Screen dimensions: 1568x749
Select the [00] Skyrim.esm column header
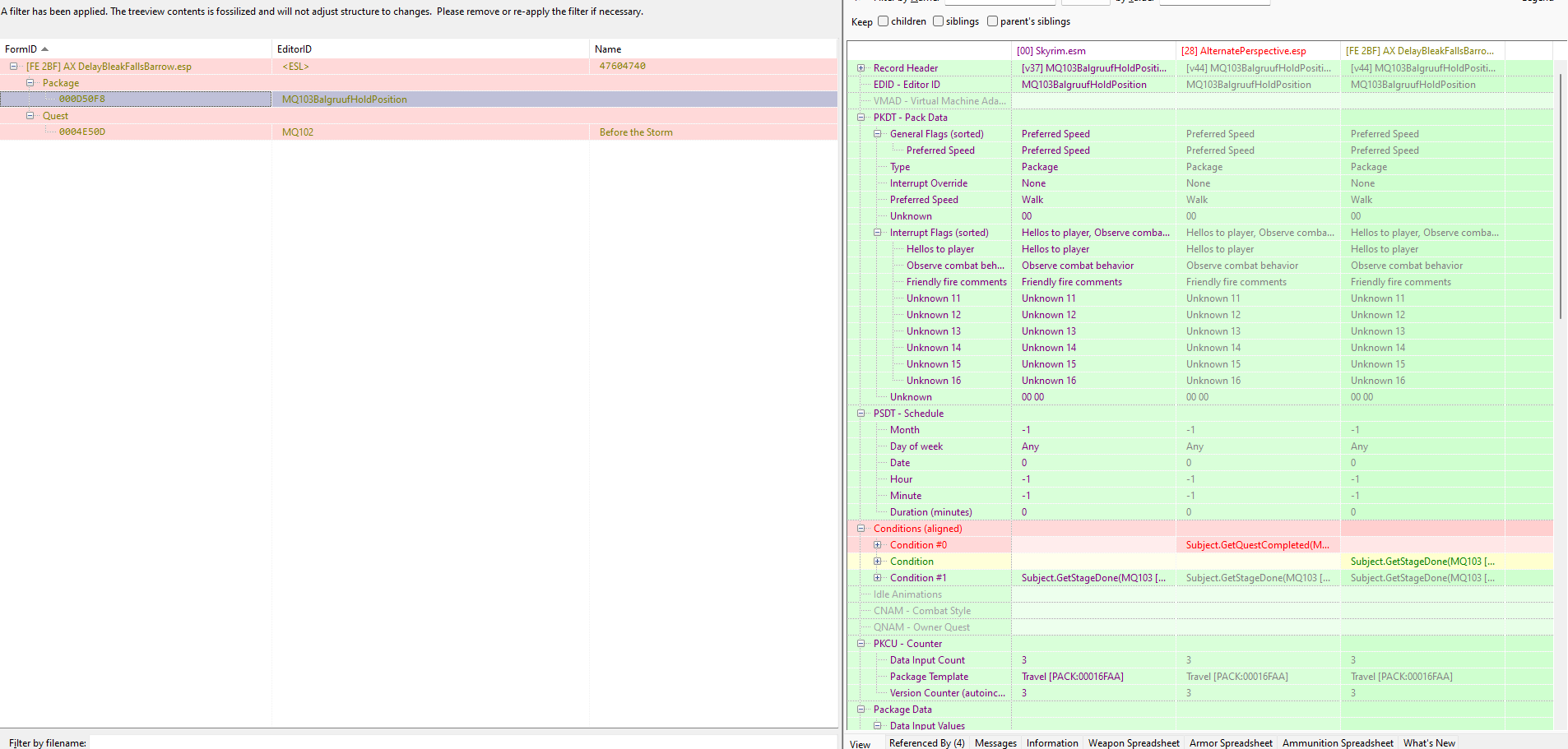(x=1093, y=51)
